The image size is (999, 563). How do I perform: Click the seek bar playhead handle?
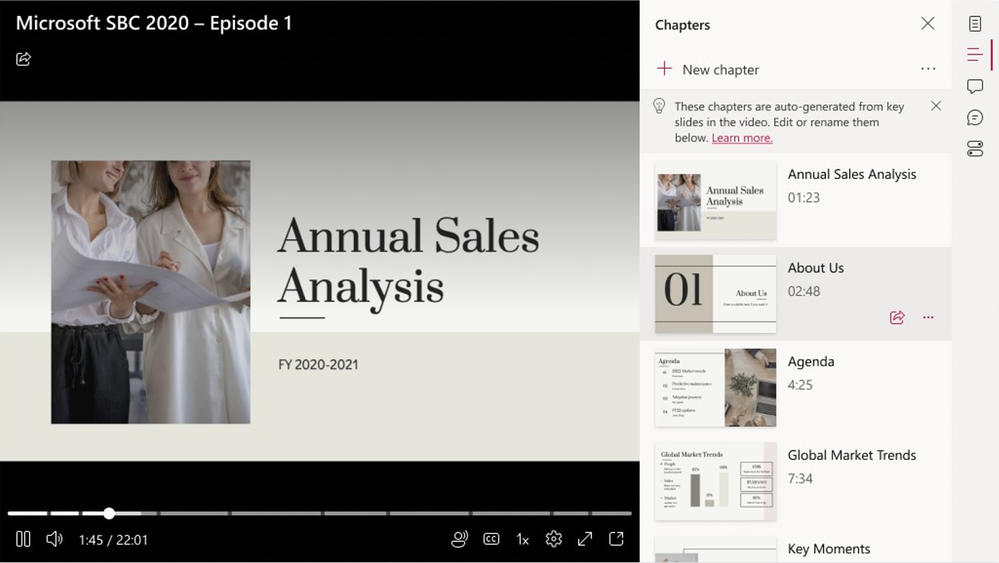click(x=109, y=513)
